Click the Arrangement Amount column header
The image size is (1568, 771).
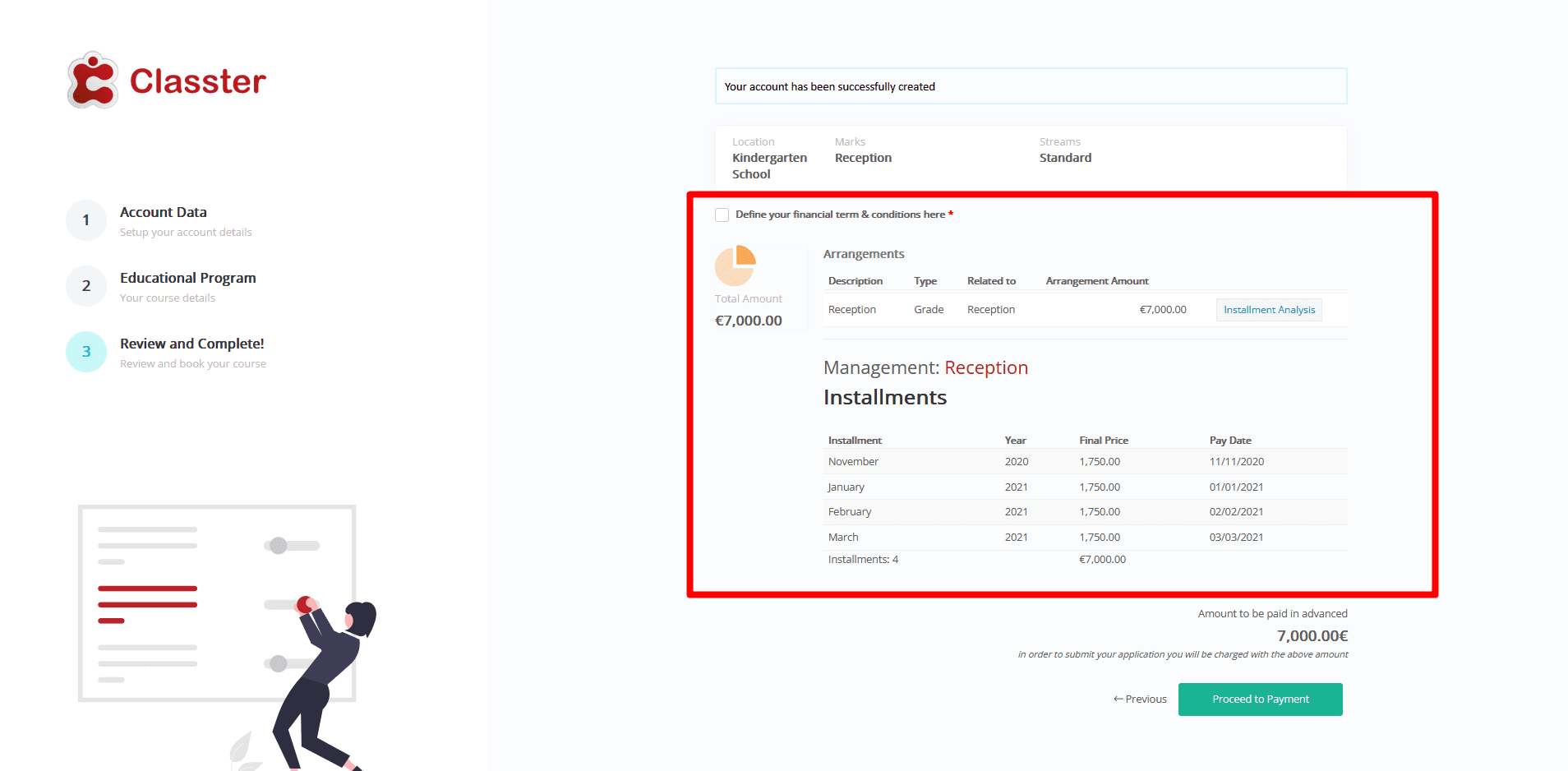[x=1097, y=281]
